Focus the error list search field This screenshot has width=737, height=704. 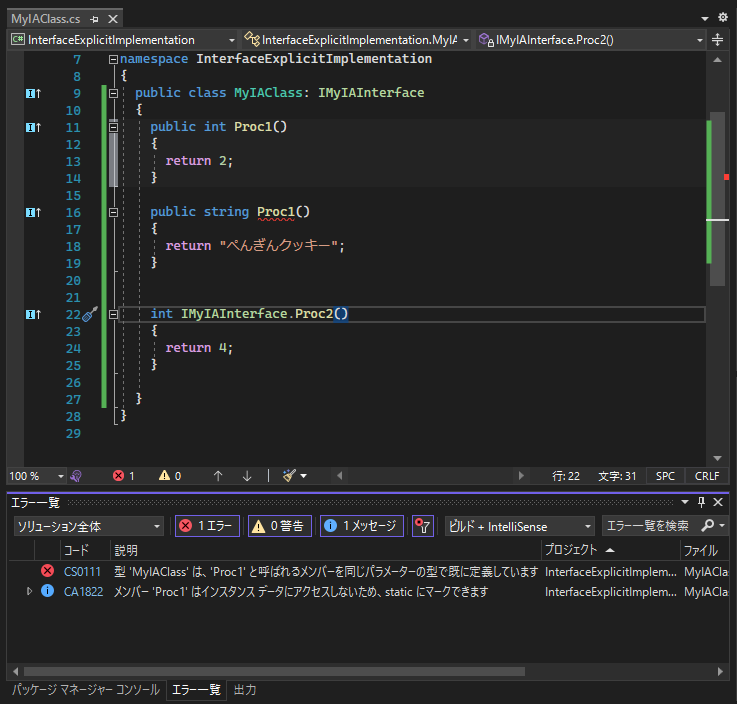[649, 526]
